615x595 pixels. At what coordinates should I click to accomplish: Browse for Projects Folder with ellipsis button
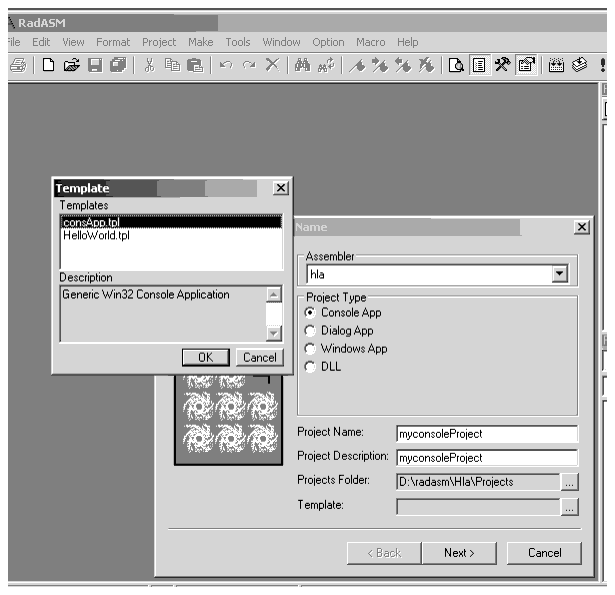coord(570,482)
